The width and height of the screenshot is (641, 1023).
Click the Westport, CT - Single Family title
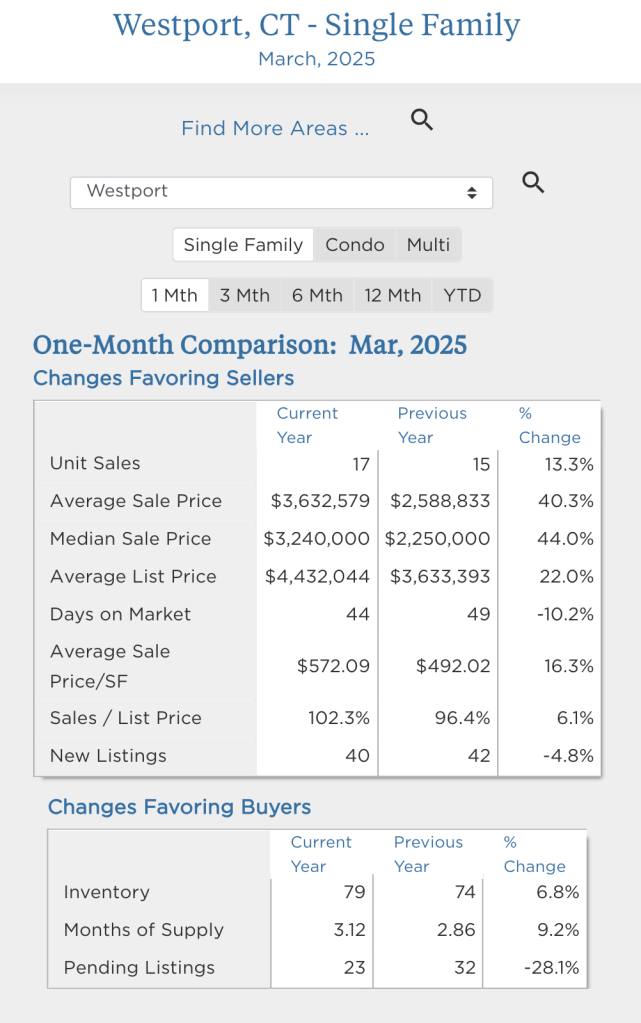point(316,25)
